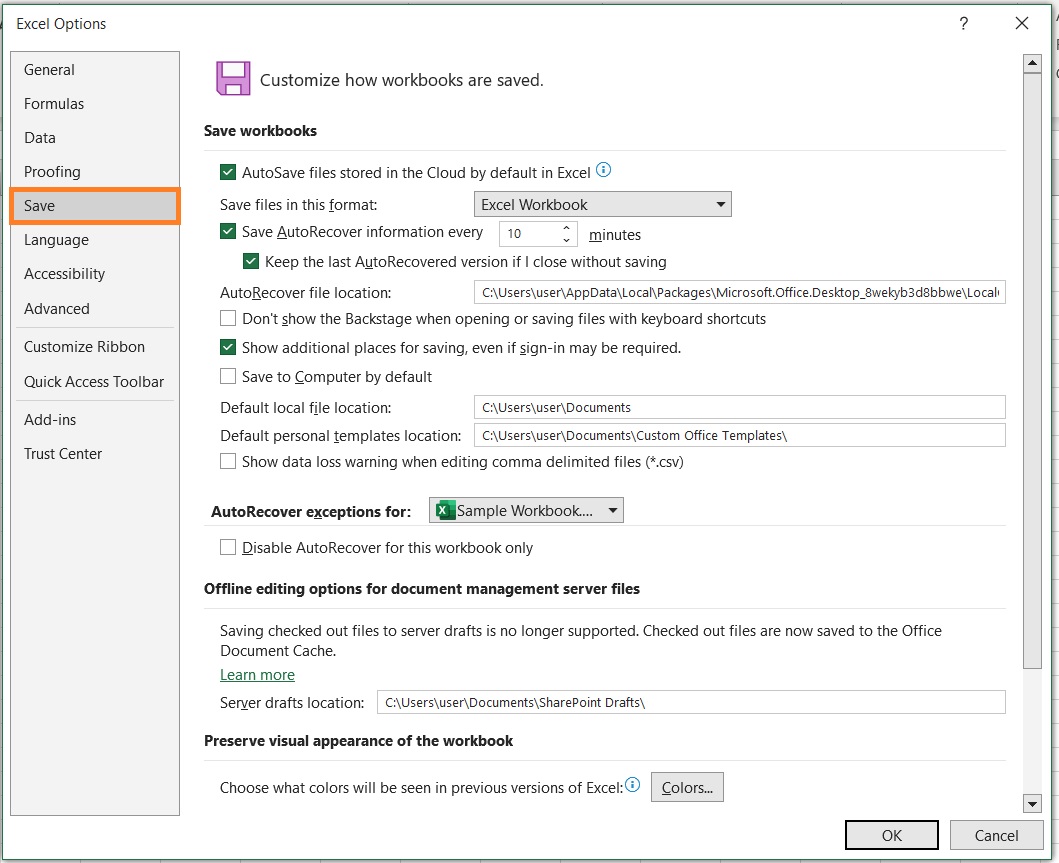Click the scrollbar up arrow
This screenshot has width=1059, height=863.
click(1032, 63)
